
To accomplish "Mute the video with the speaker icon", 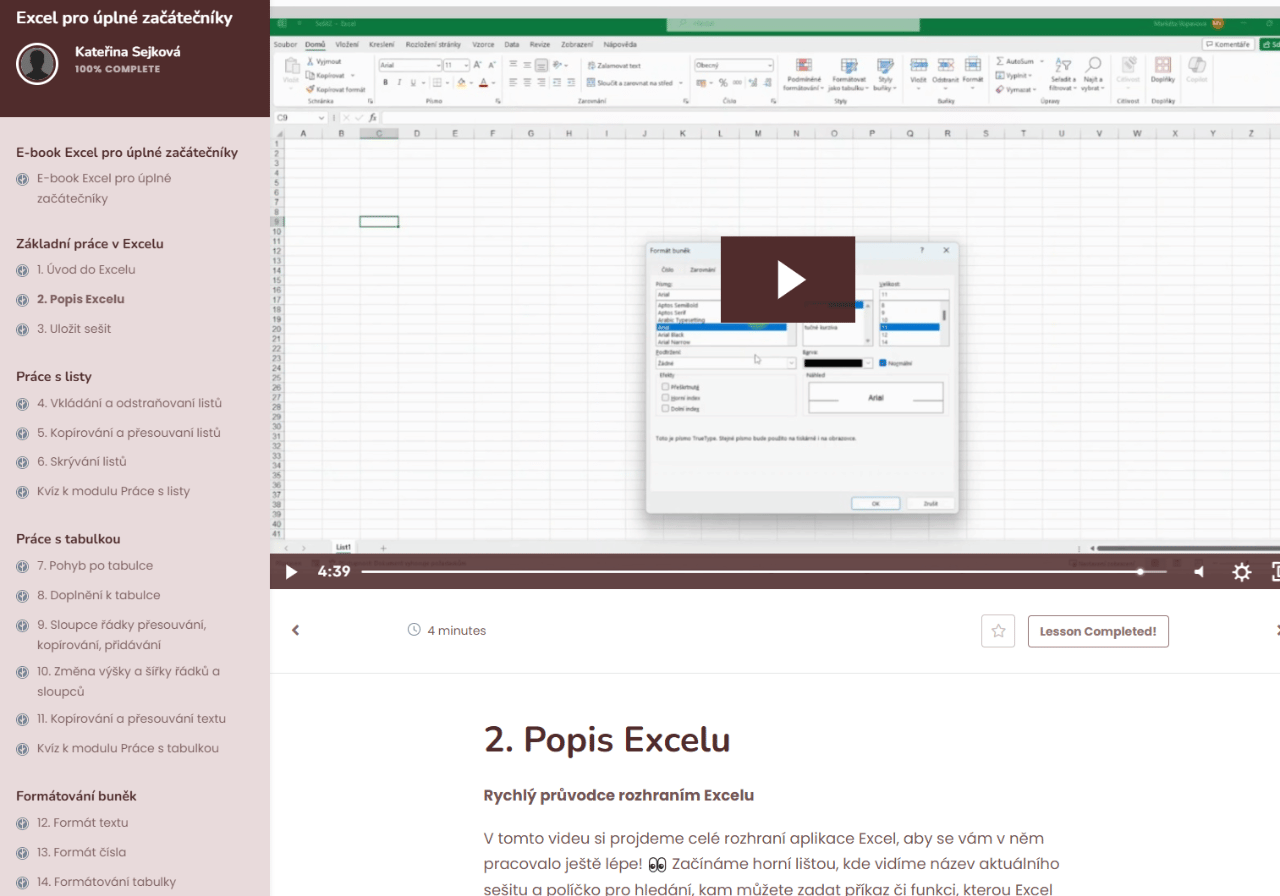I will coord(1199,572).
